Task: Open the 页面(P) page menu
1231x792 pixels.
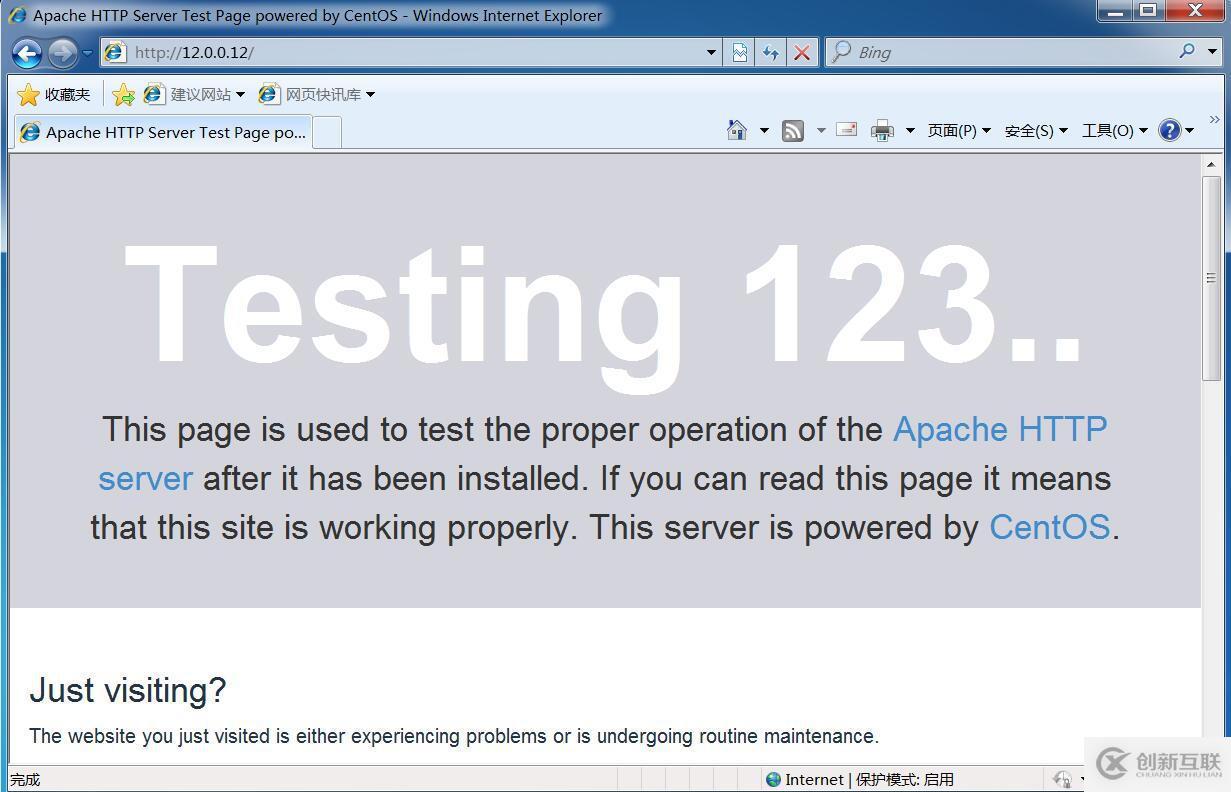Action: point(959,130)
